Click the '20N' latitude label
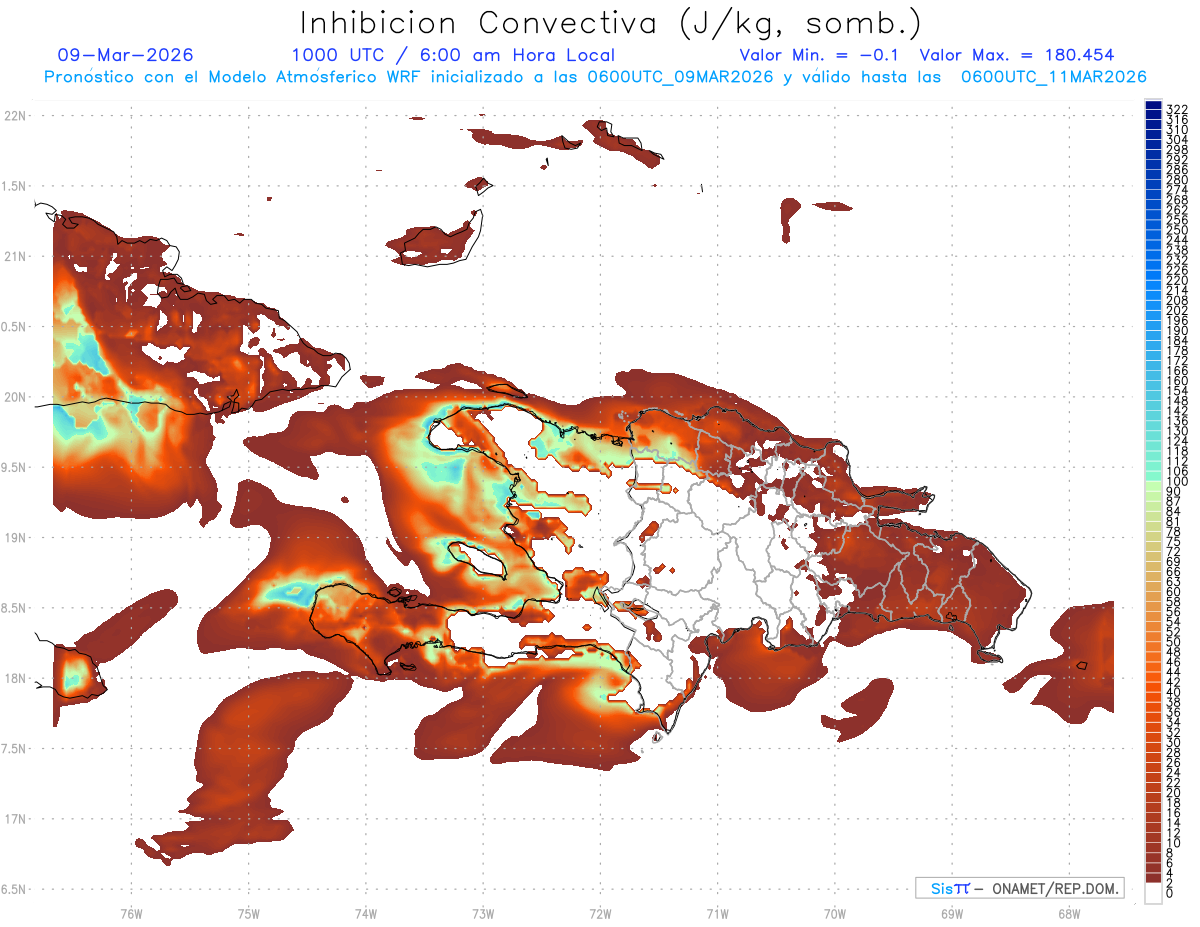1200x927 pixels. (x=16, y=397)
